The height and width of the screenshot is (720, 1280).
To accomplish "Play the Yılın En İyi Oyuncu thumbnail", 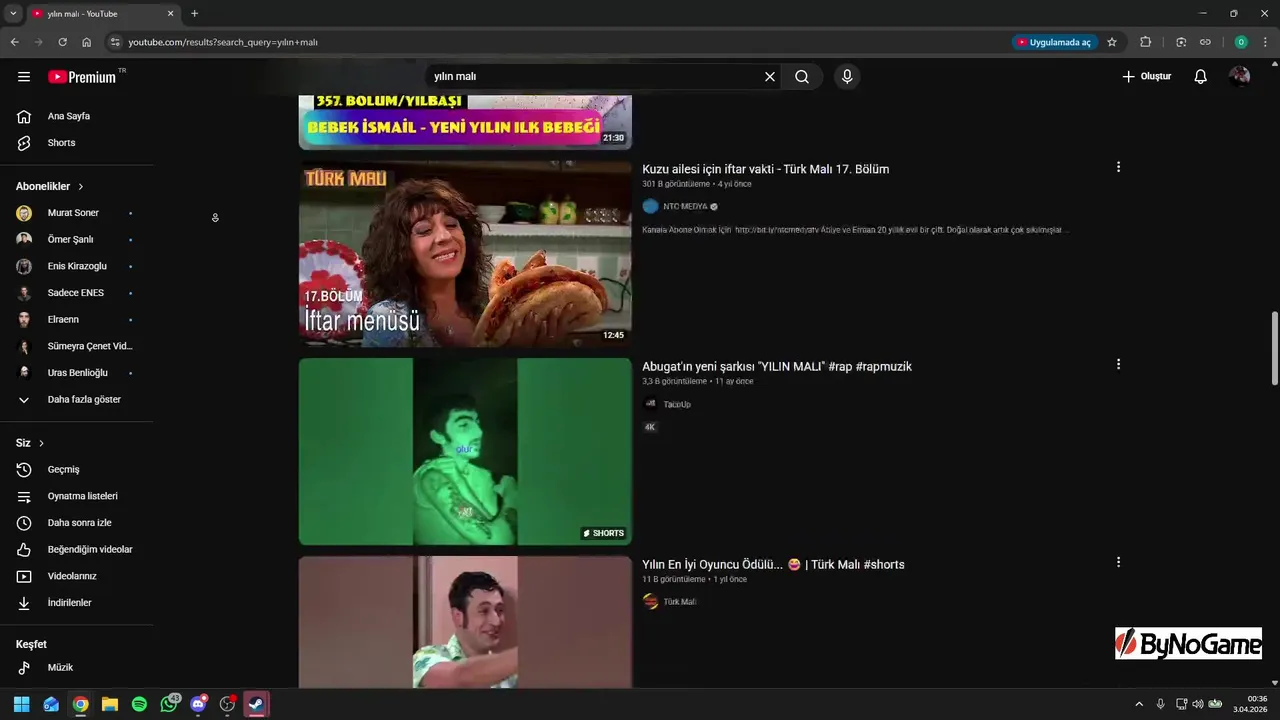I will 465,622.
